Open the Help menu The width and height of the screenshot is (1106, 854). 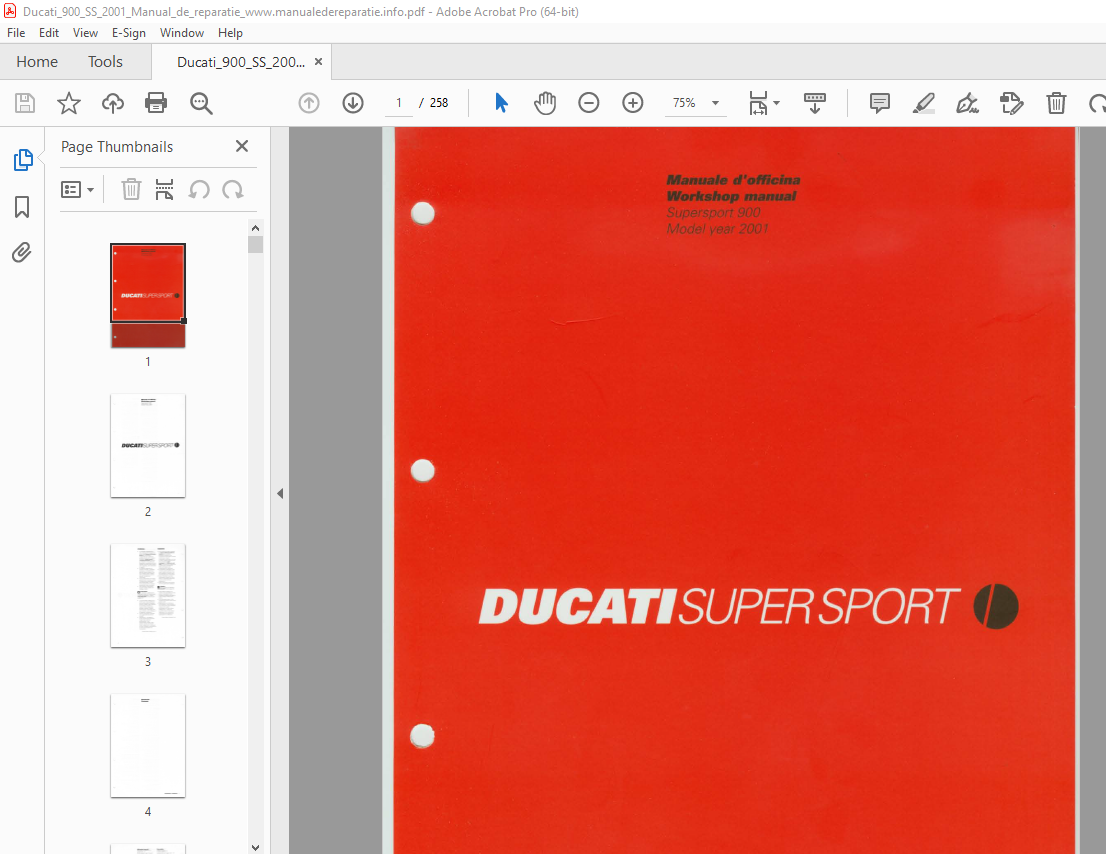click(x=230, y=32)
